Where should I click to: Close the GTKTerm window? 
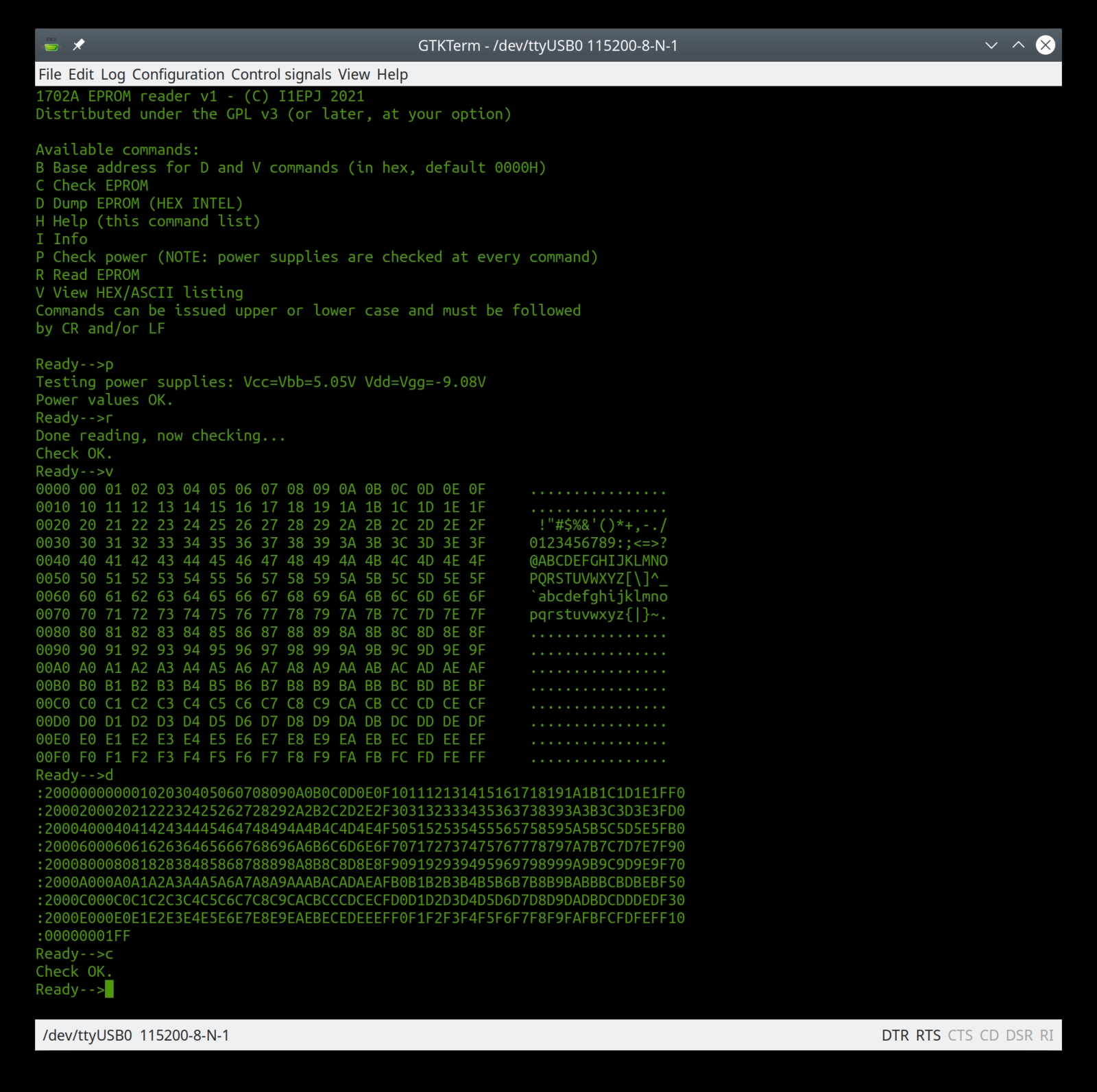coord(1046,45)
